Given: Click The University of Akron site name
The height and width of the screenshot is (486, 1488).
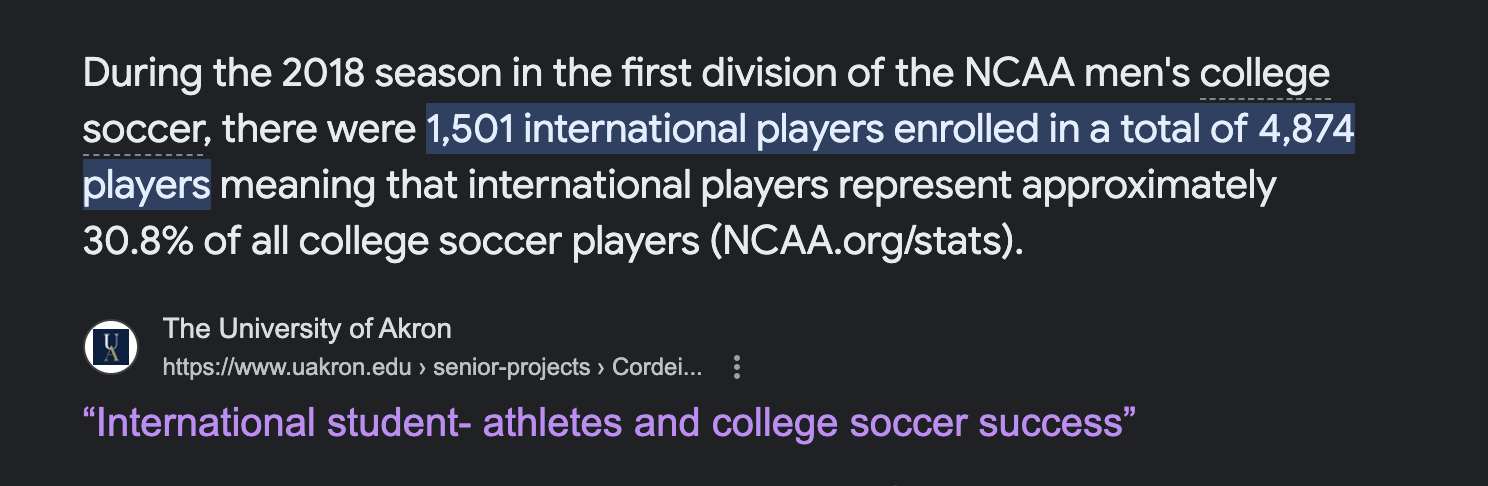Looking at the screenshot, I should (307, 328).
